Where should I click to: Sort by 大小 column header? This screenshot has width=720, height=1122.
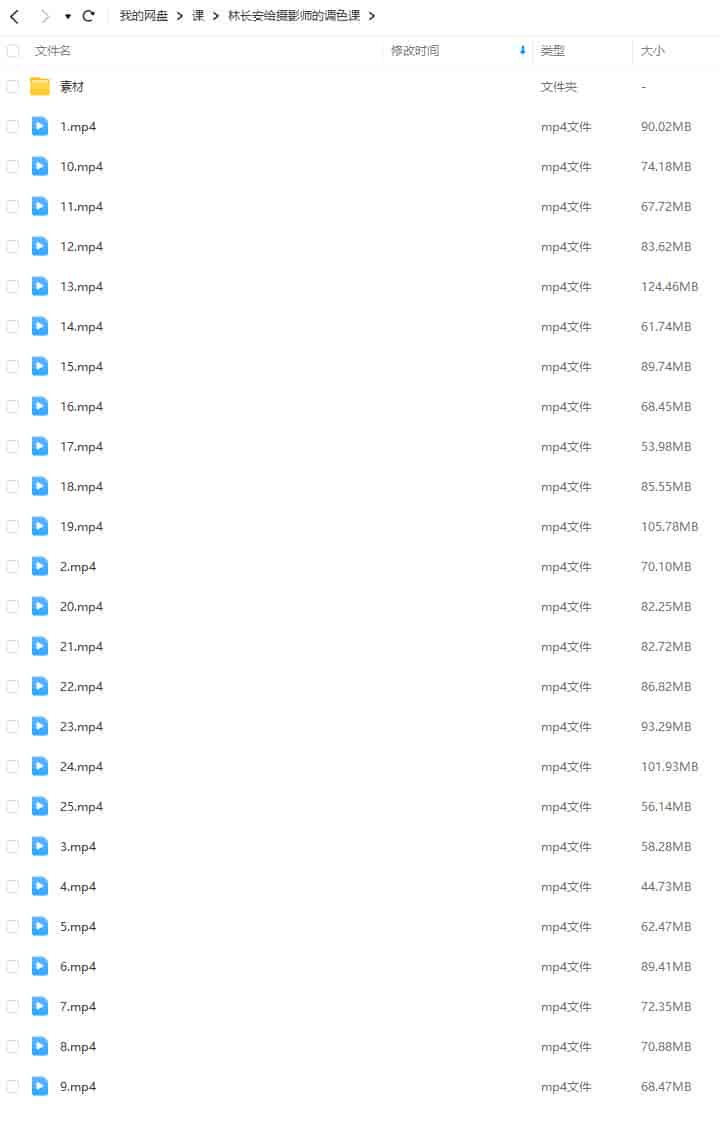pyautogui.click(x=653, y=51)
